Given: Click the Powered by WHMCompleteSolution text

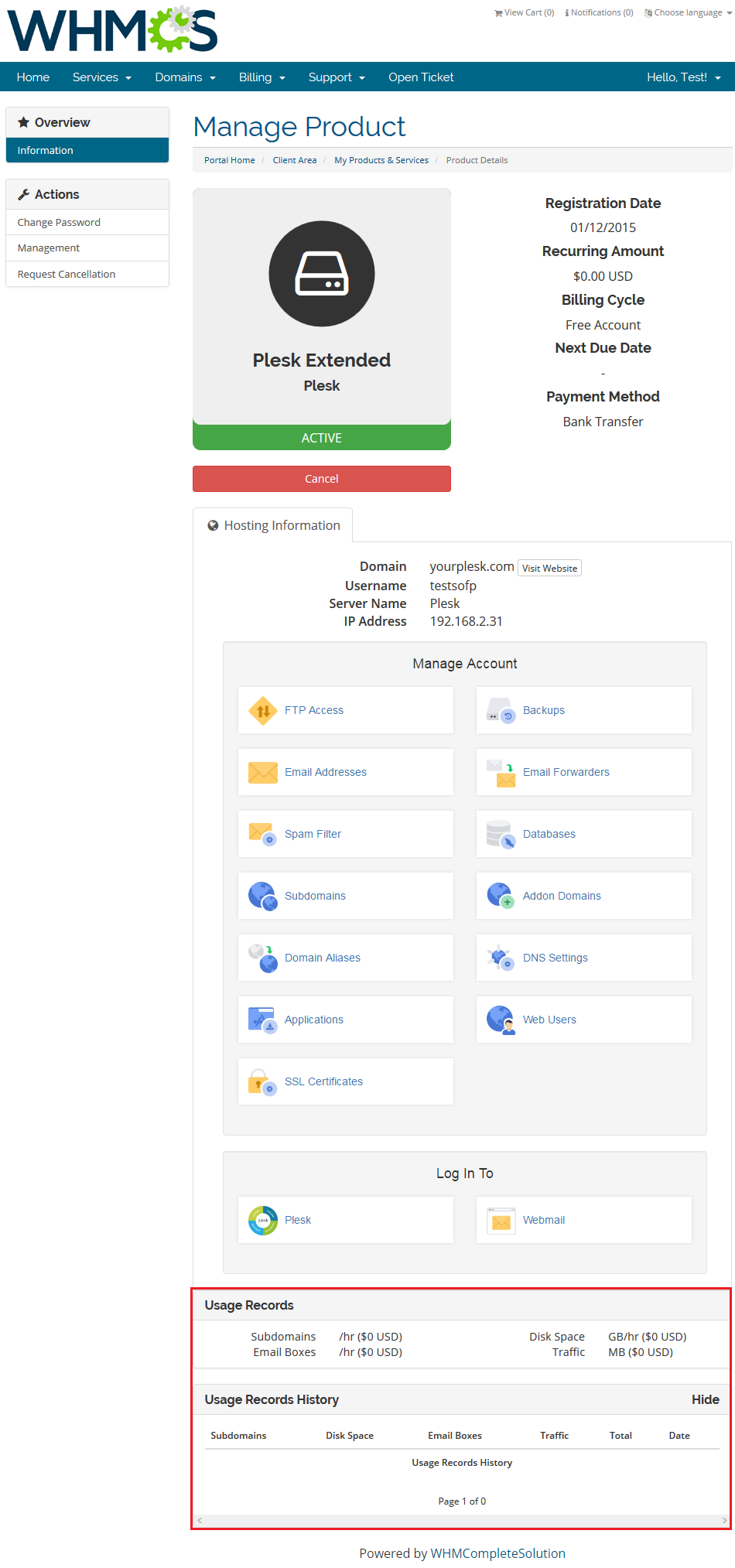Looking at the screenshot, I should tap(462, 1553).
